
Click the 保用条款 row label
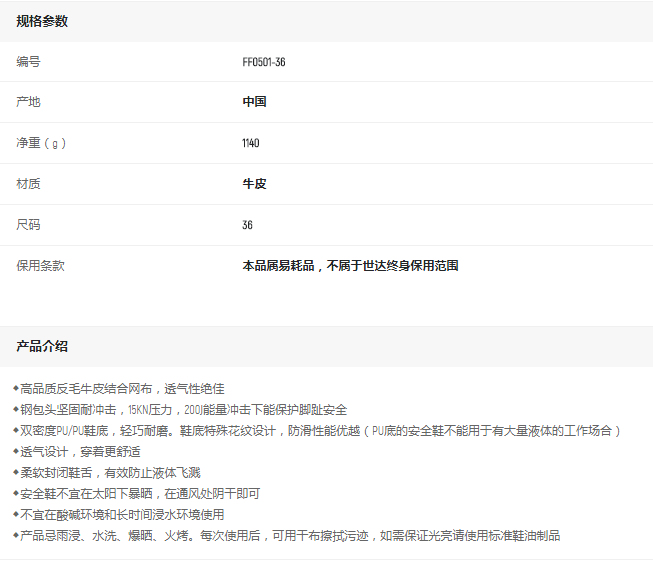tap(40, 266)
